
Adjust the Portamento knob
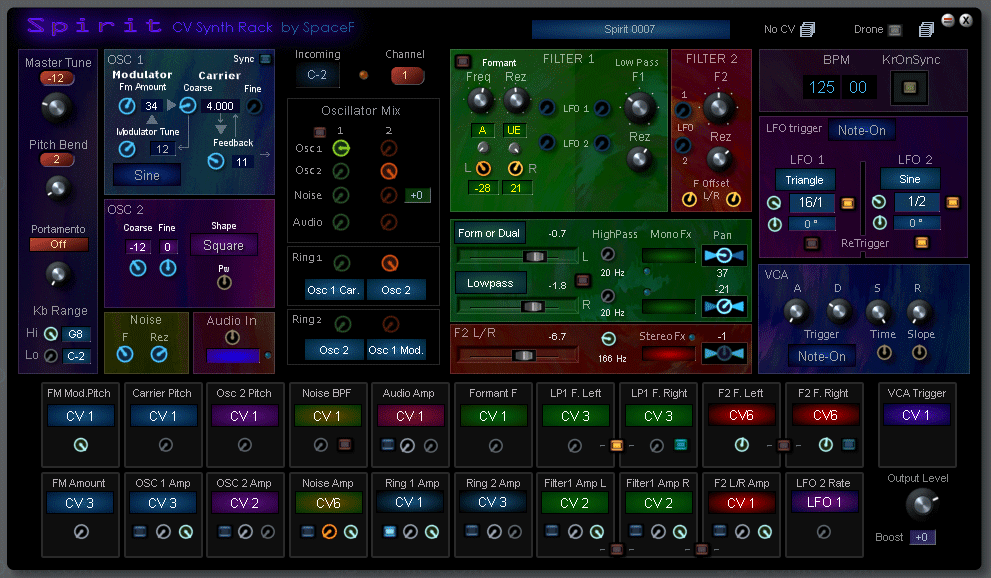pyautogui.click(x=58, y=274)
